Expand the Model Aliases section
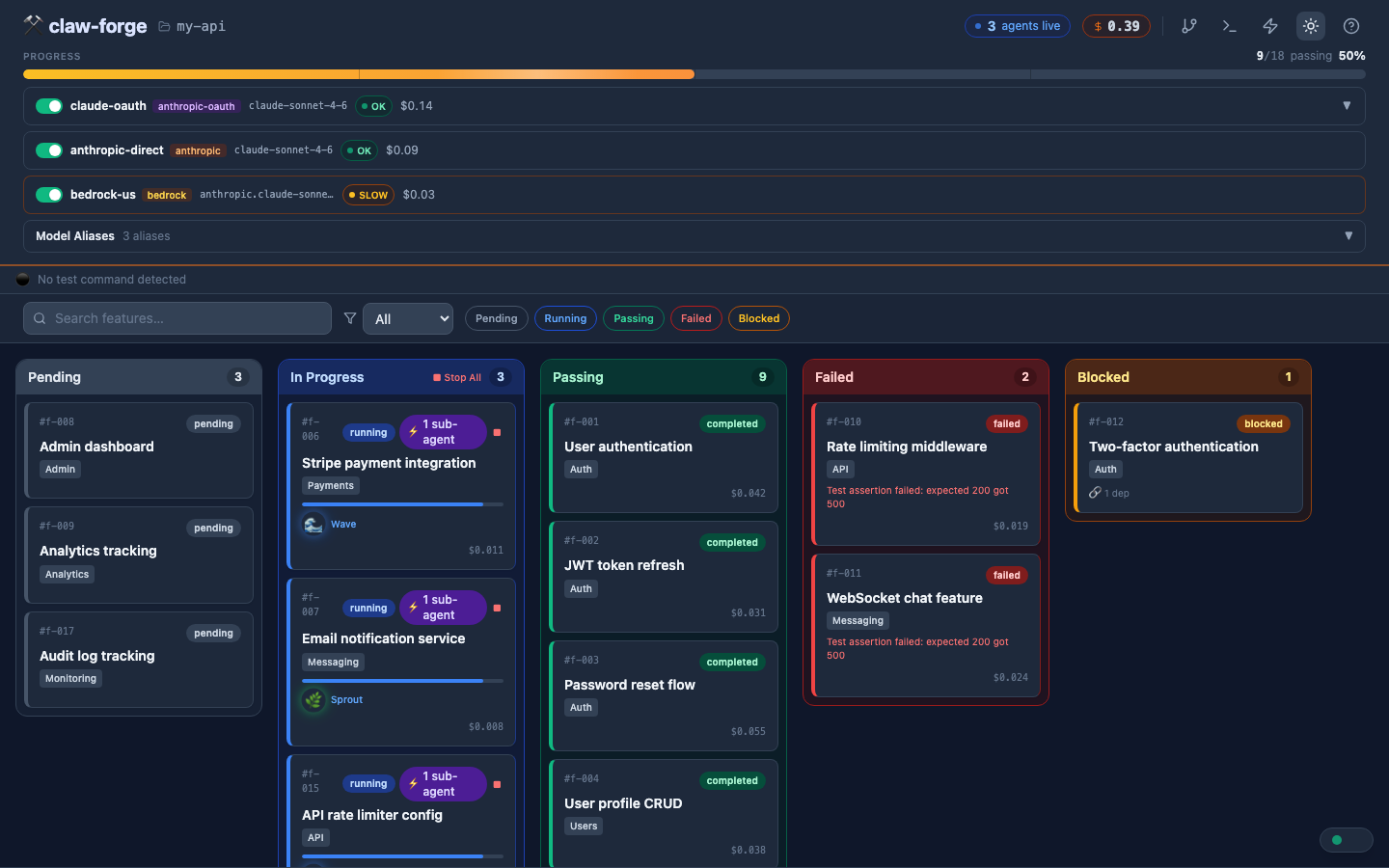 (1348, 236)
